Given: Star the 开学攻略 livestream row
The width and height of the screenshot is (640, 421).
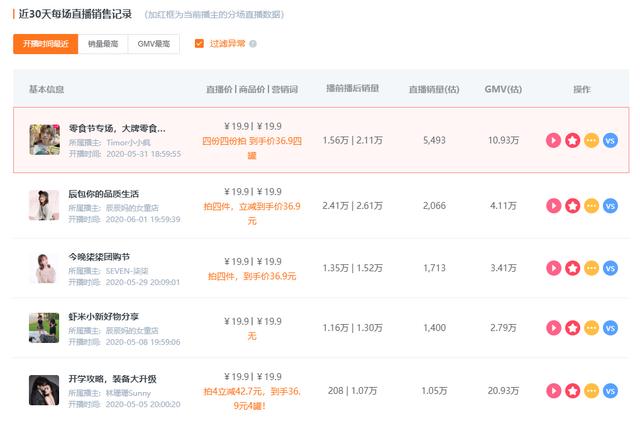Looking at the screenshot, I should tap(572, 391).
